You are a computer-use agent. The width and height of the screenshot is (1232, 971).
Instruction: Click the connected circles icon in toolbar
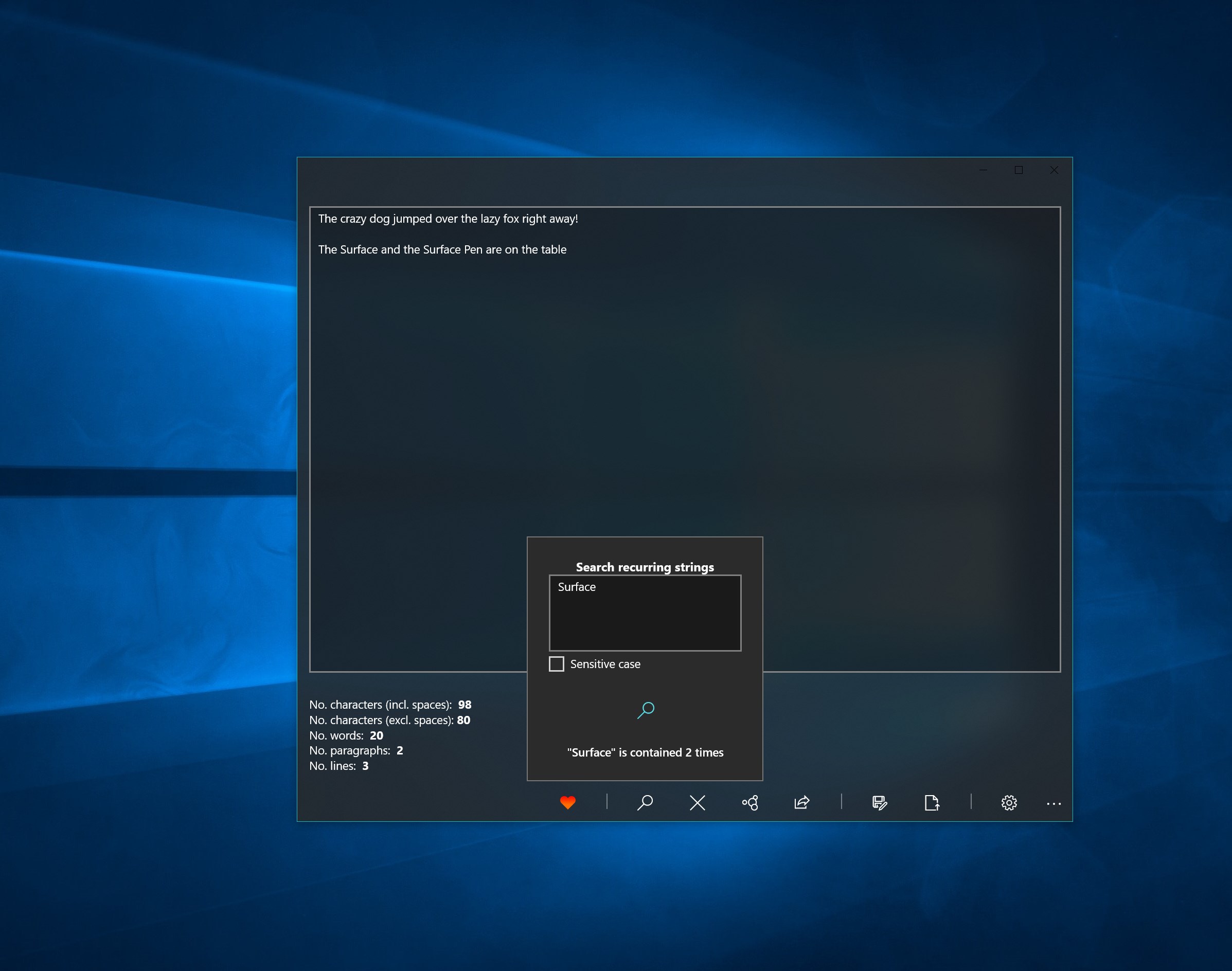coord(750,803)
